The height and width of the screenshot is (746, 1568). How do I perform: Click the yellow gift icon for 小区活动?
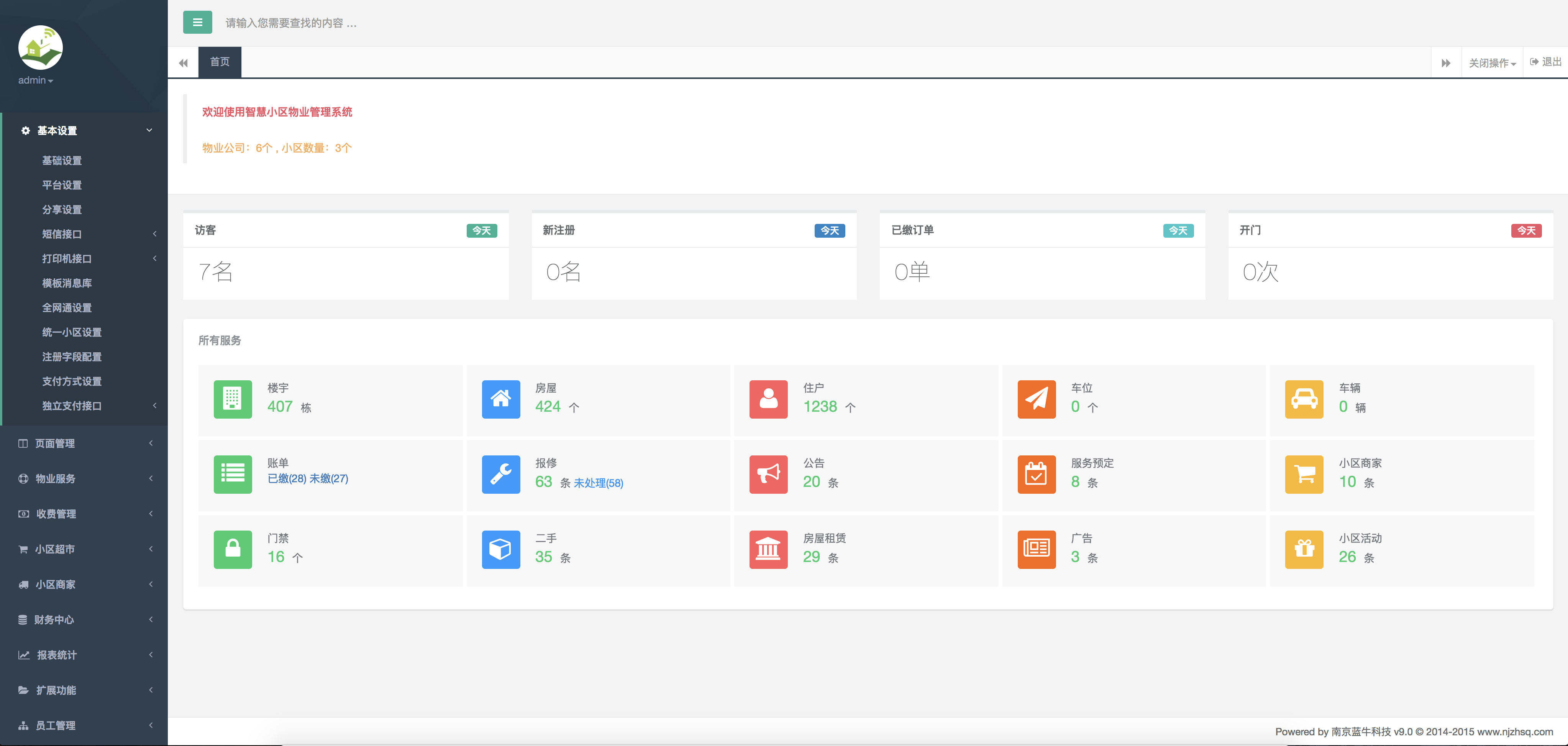point(1304,549)
